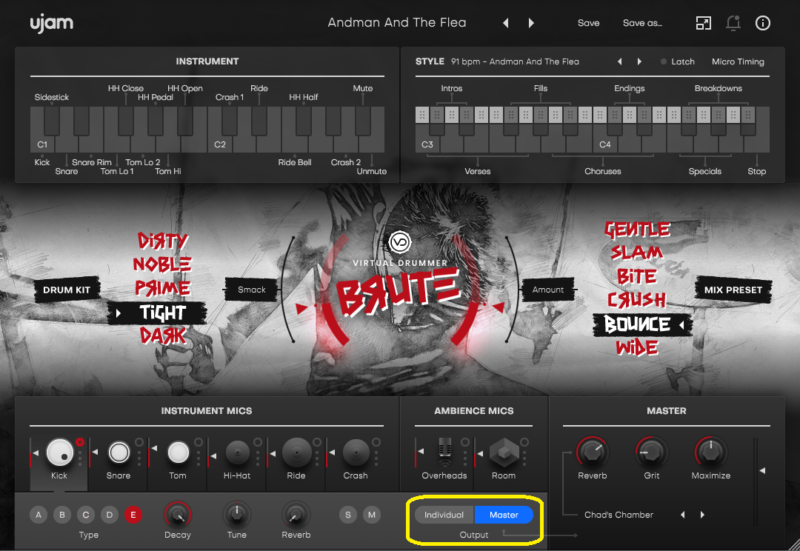Image resolution: width=800 pixels, height=551 pixels.
Task: Click the Kick Tune knob
Action: pos(236,514)
